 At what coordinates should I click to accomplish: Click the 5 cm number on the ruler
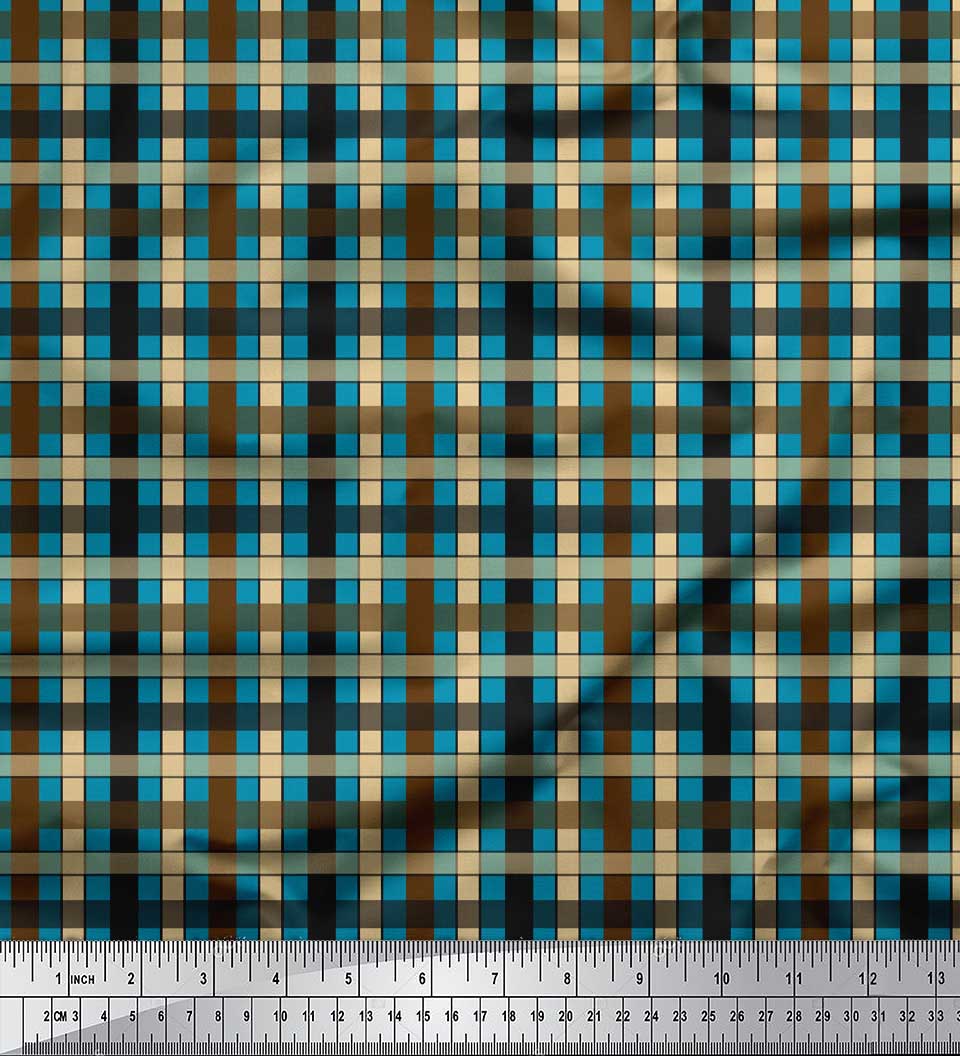pos(134,1017)
